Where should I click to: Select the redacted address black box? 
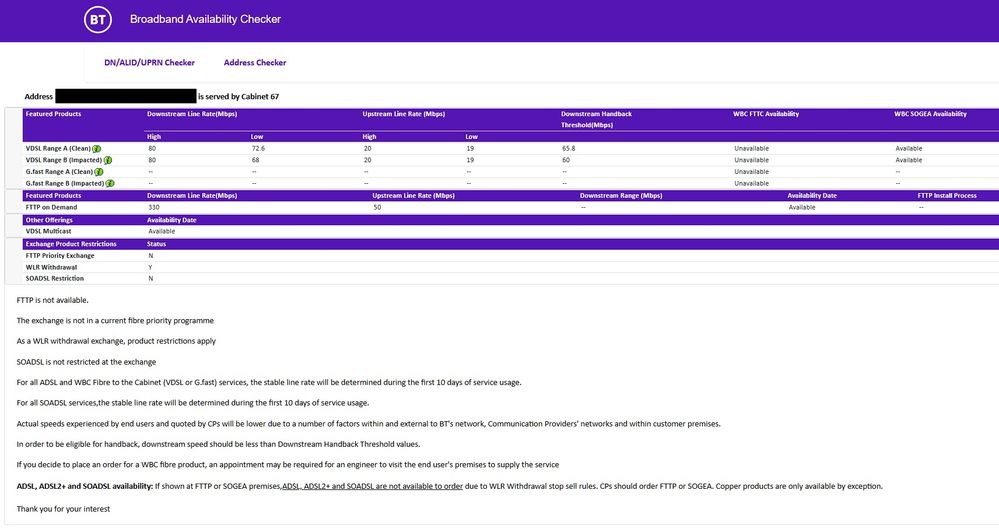(125, 96)
